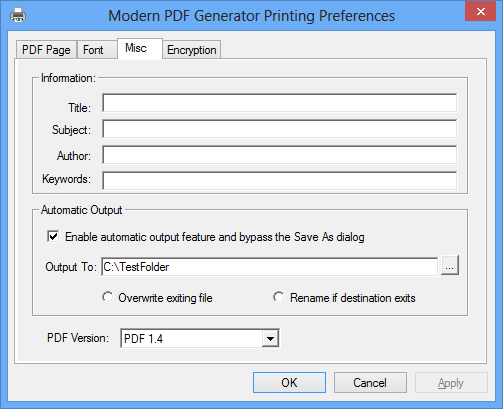Open the Font tab
The width and height of the screenshot is (503, 409).
(x=97, y=50)
